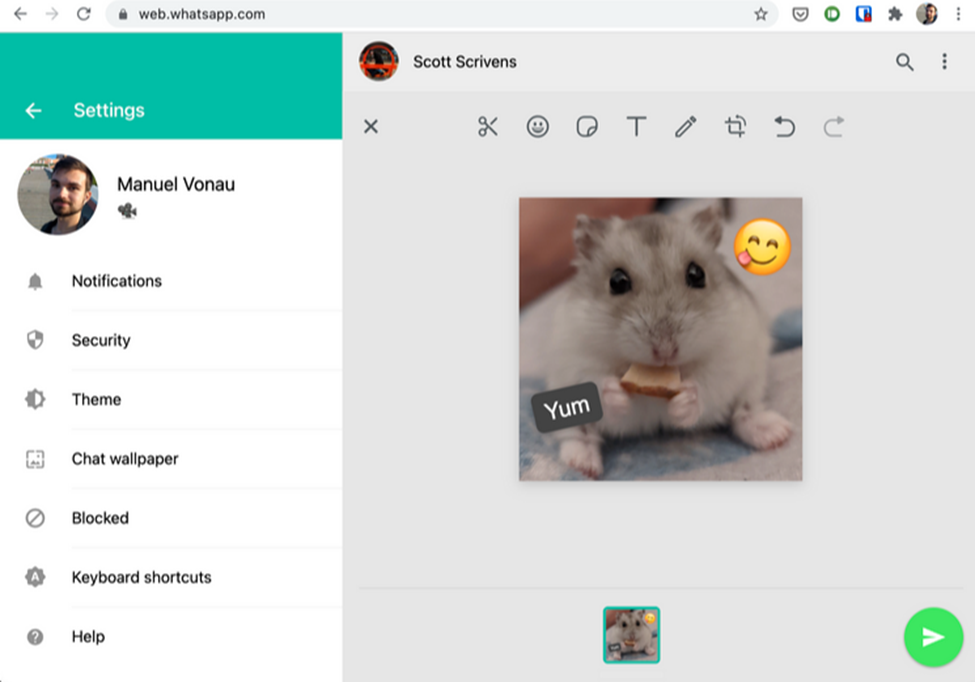Click the camera emoji status
This screenshot has height=682, width=975.
tap(127, 211)
